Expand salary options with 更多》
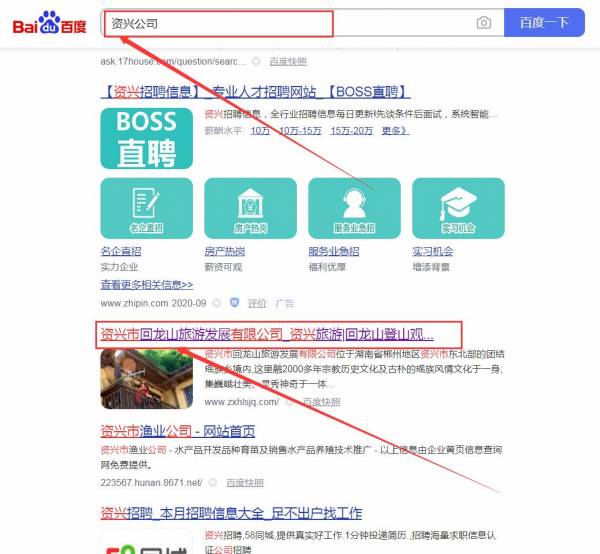Viewport: 600px width, 554px height. click(395, 131)
